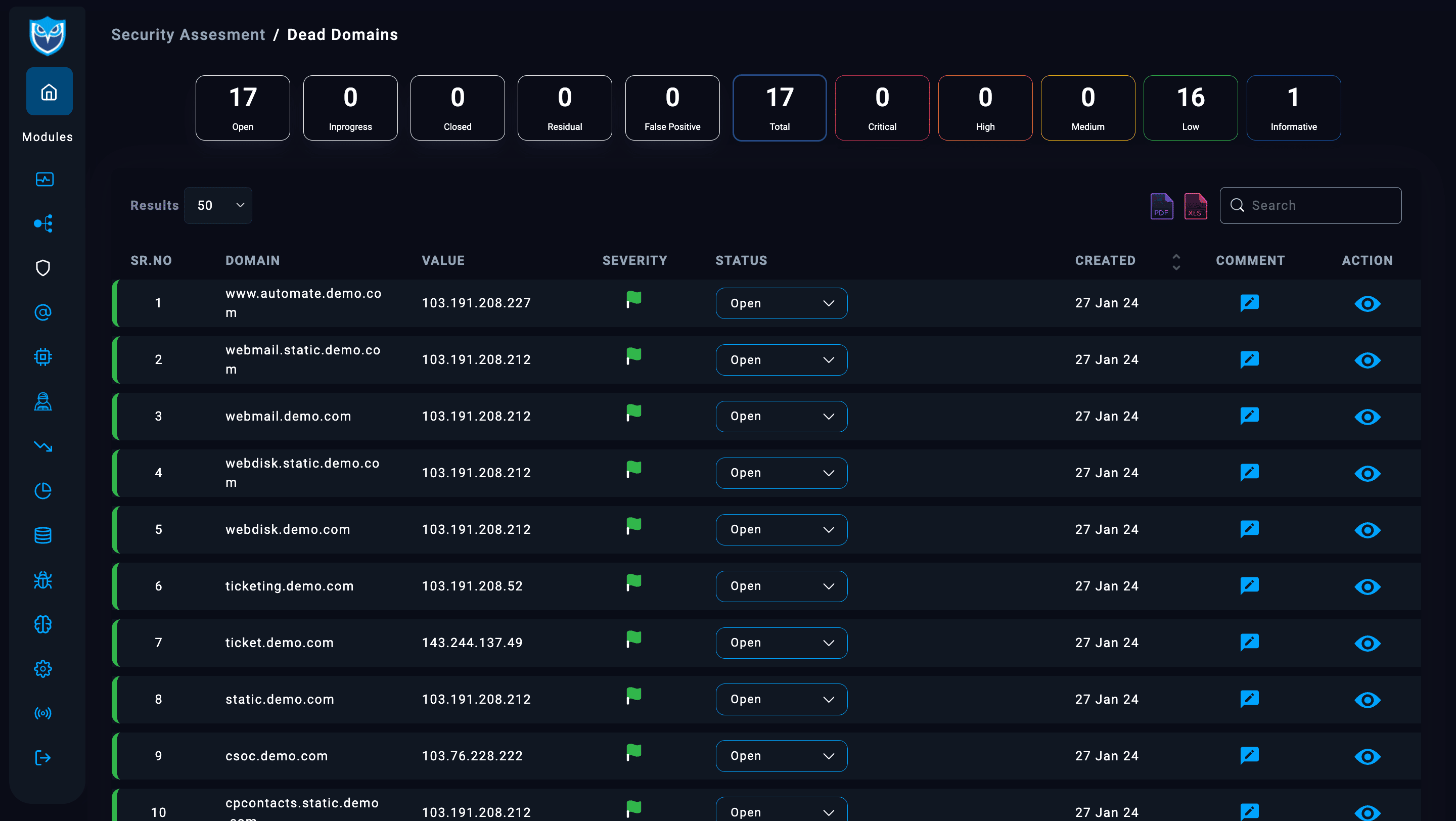Open the settings gear in sidebar
The height and width of the screenshot is (821, 1456).
click(x=43, y=669)
